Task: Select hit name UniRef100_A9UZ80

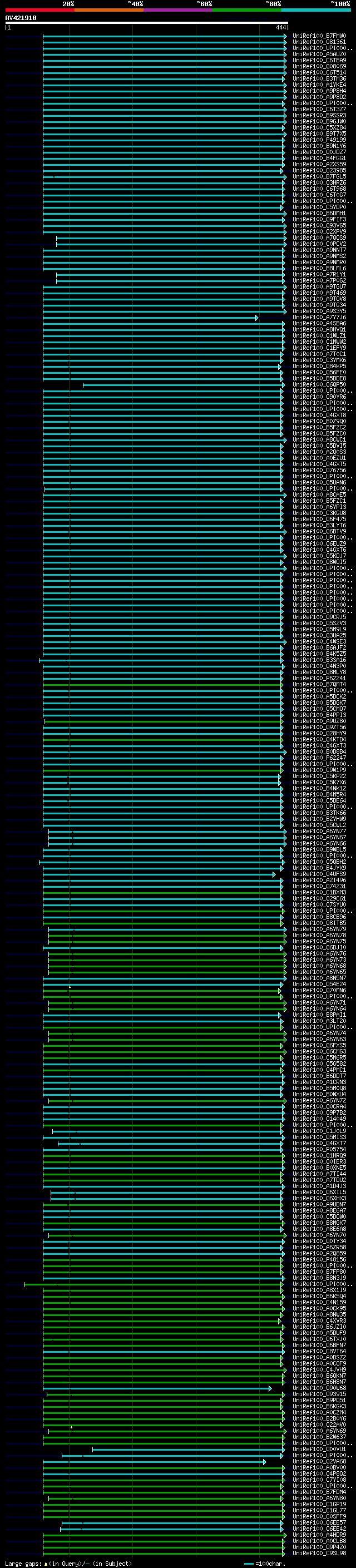Action: click(319, 721)
